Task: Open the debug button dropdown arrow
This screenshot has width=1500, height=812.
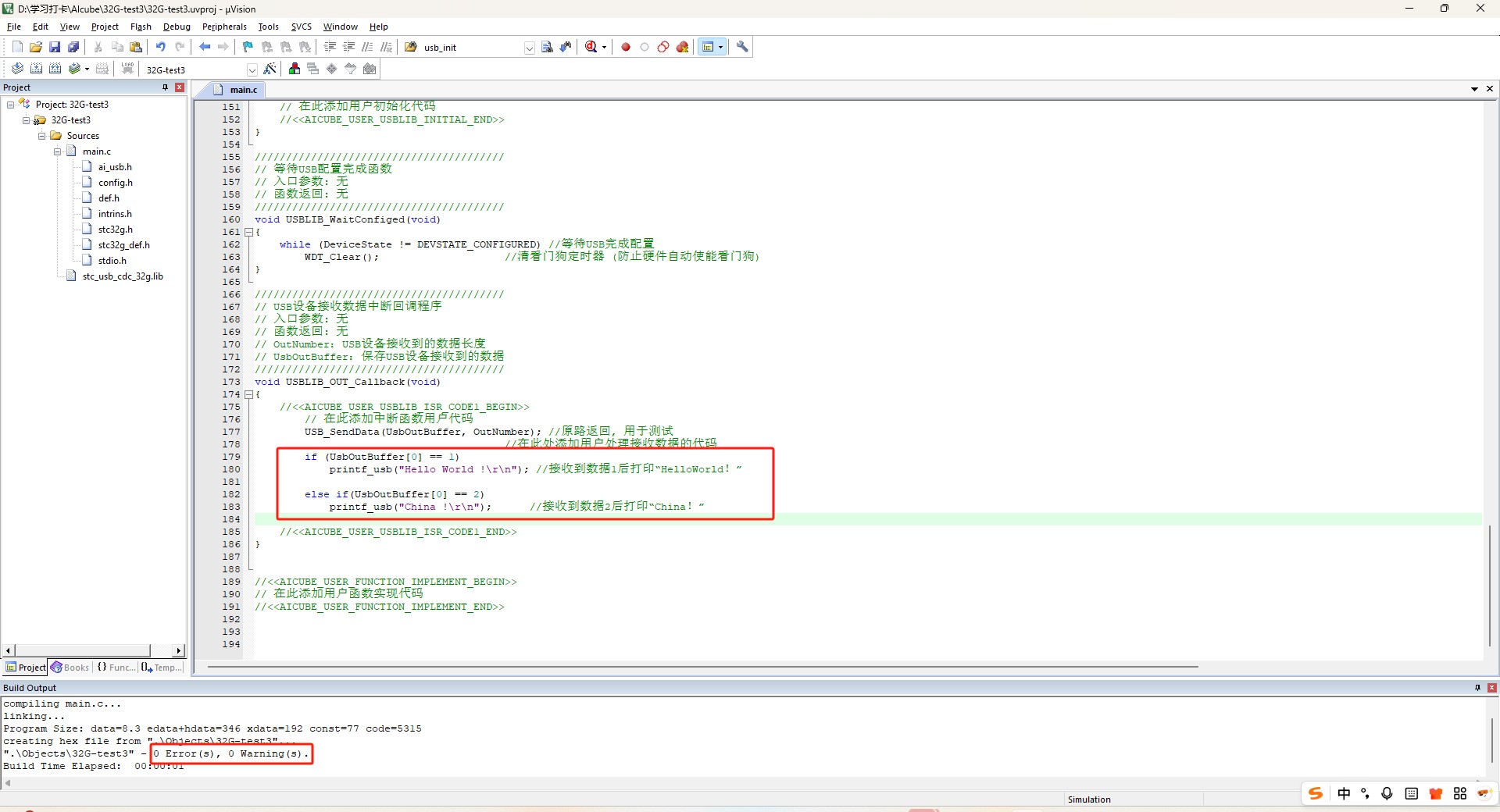Action: click(x=604, y=48)
